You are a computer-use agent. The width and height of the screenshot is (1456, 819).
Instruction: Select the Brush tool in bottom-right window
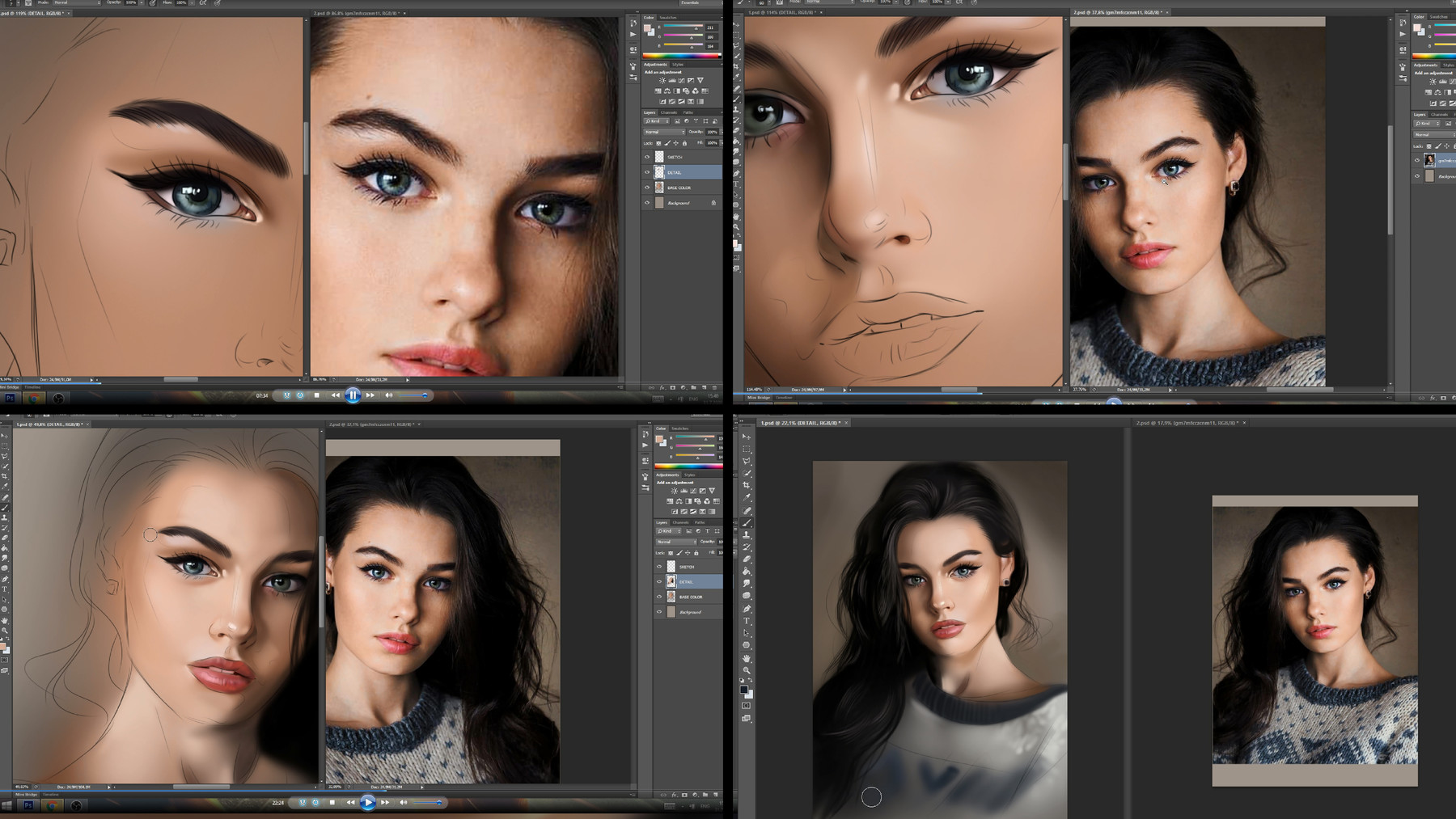click(x=746, y=523)
